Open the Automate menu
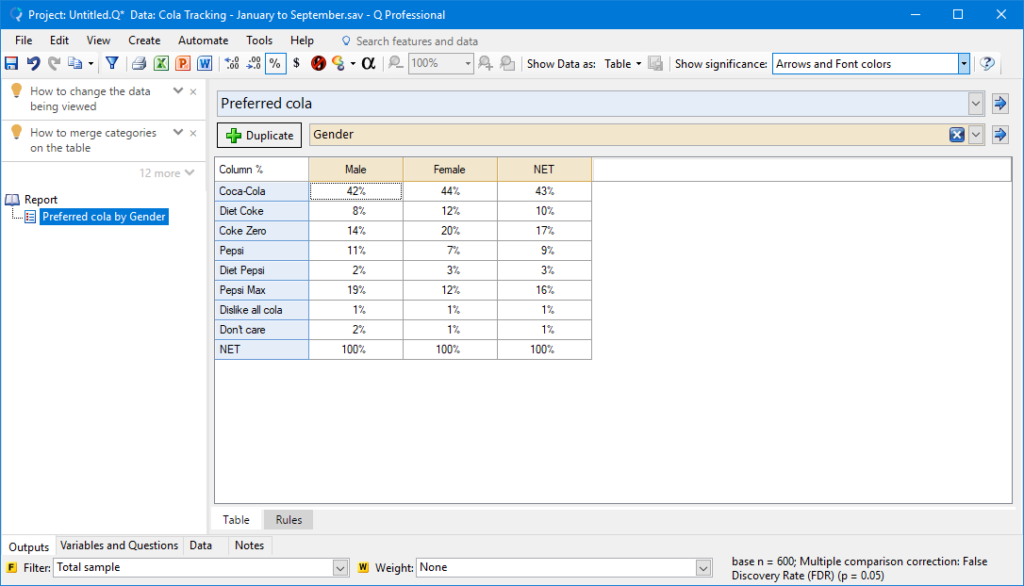 (203, 41)
